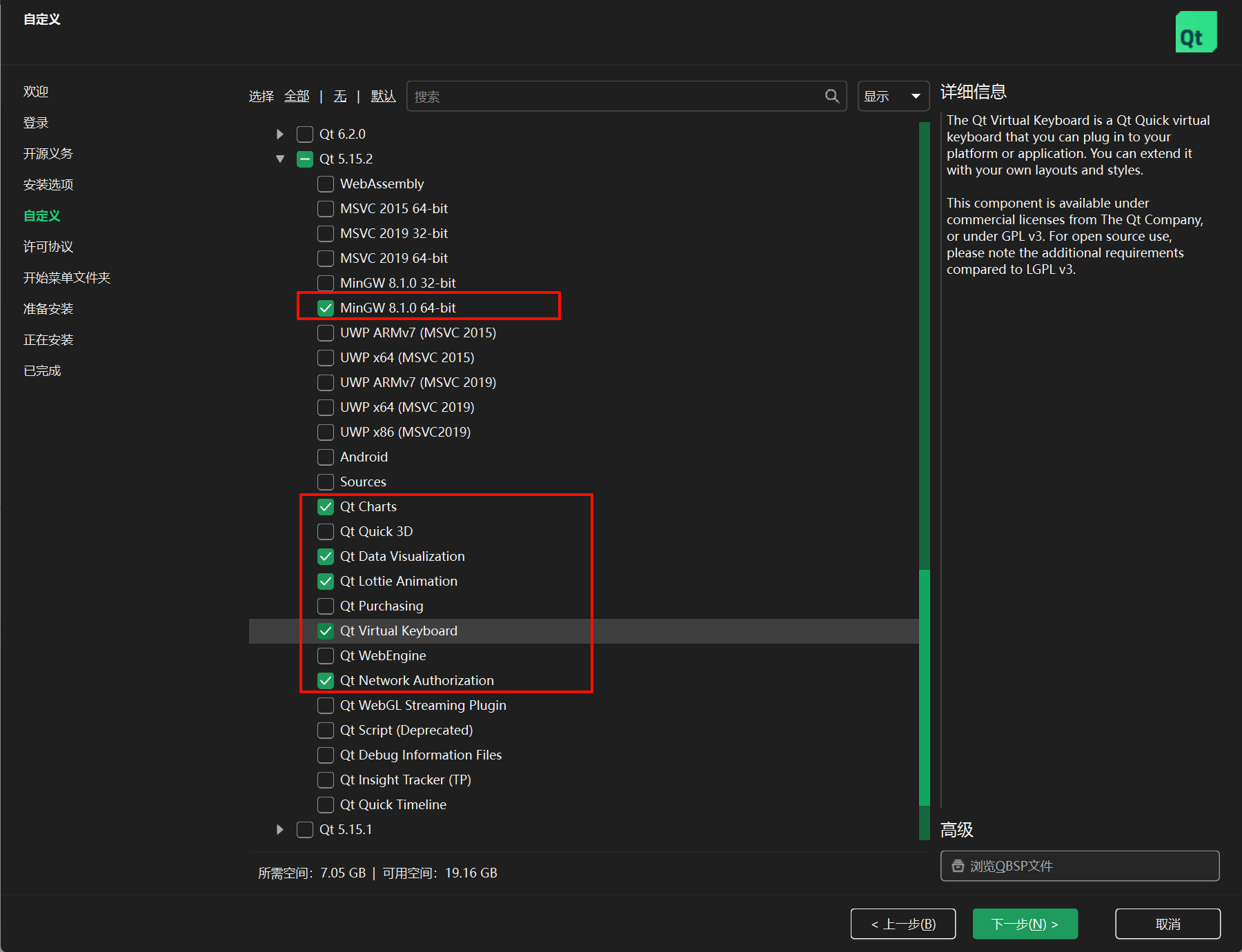Expand the Qt 6.2.0 tree node
This screenshot has width=1242, height=952.
pos(279,134)
